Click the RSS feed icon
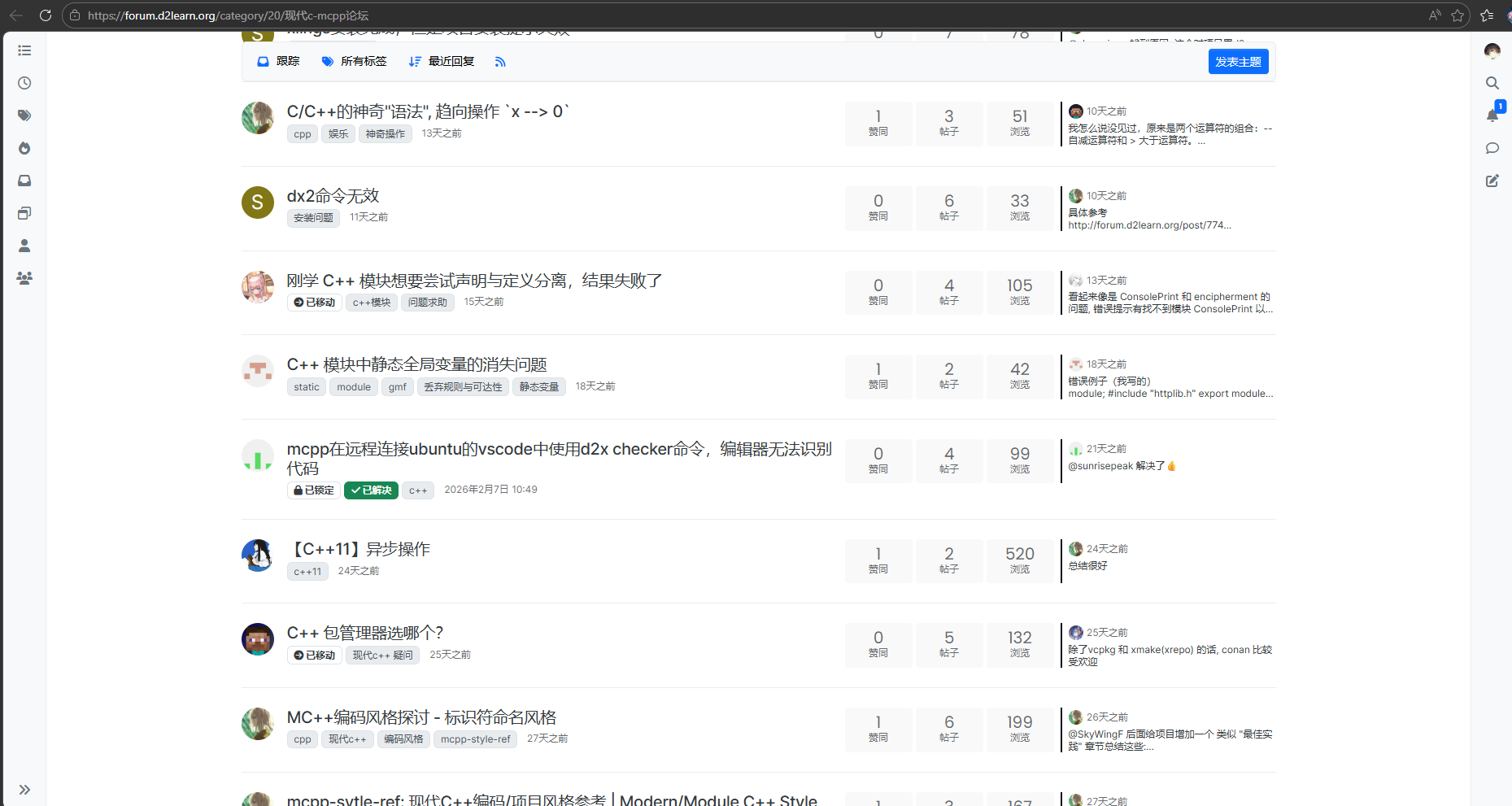The image size is (1512, 806). (x=500, y=62)
